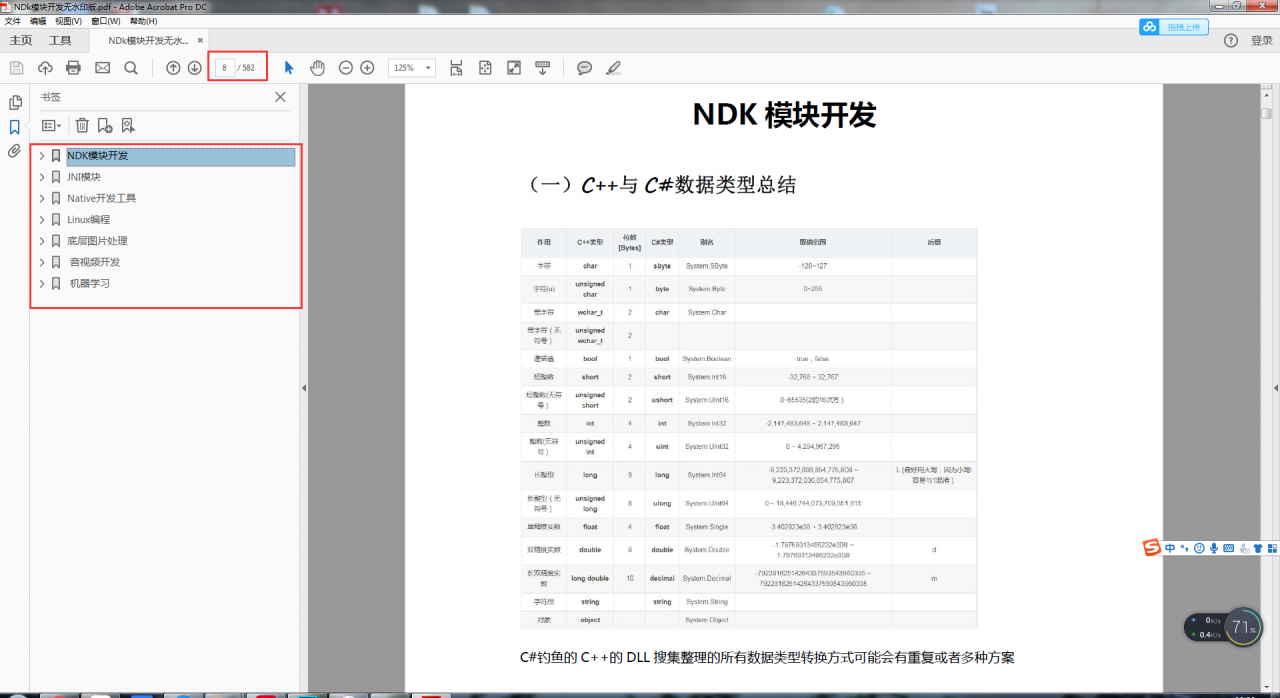Open the find text magnifier icon
This screenshot has width=1280, height=698.
click(131, 68)
